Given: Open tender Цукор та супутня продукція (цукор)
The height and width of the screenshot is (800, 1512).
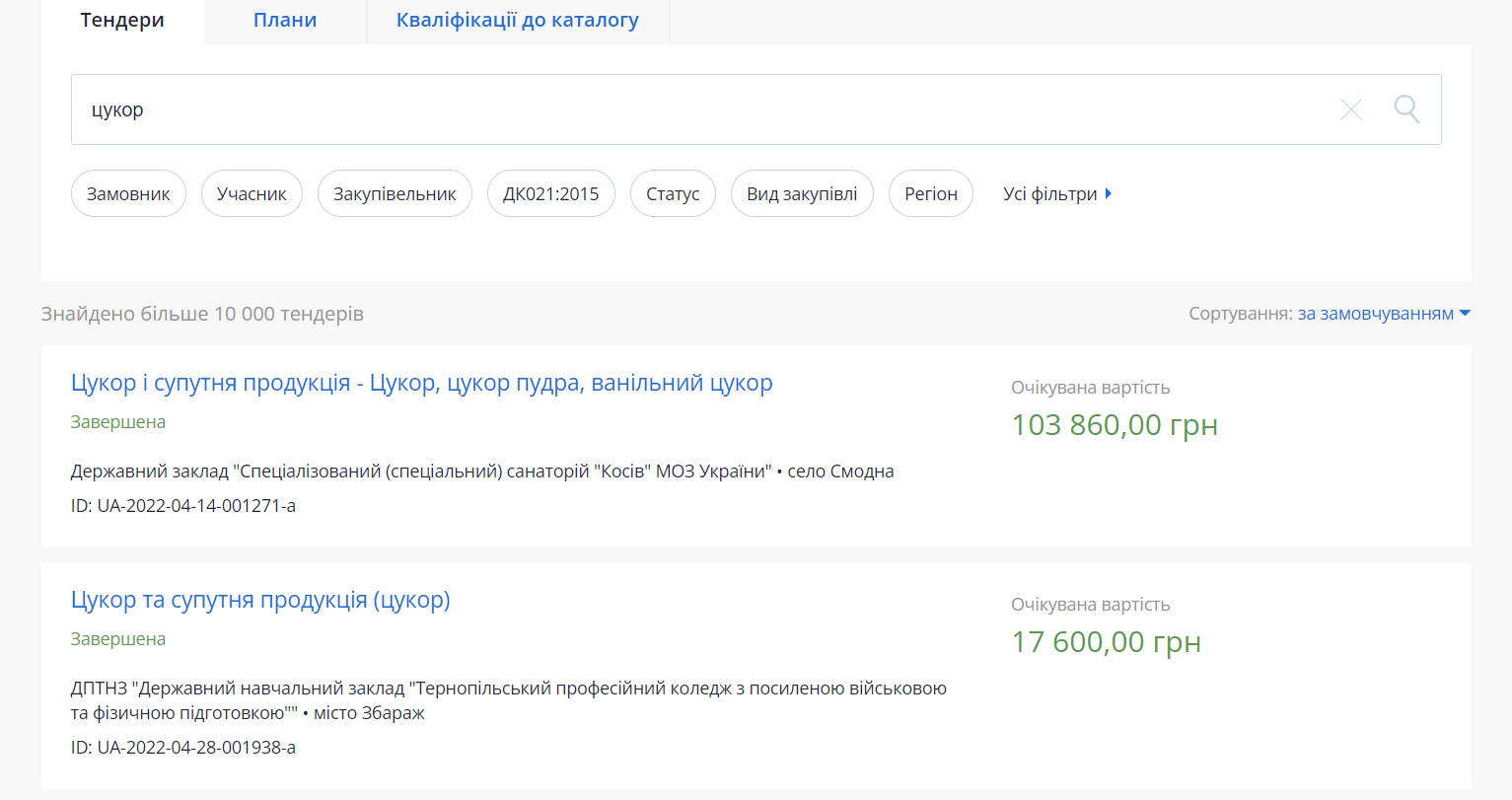Looking at the screenshot, I should tap(260, 600).
